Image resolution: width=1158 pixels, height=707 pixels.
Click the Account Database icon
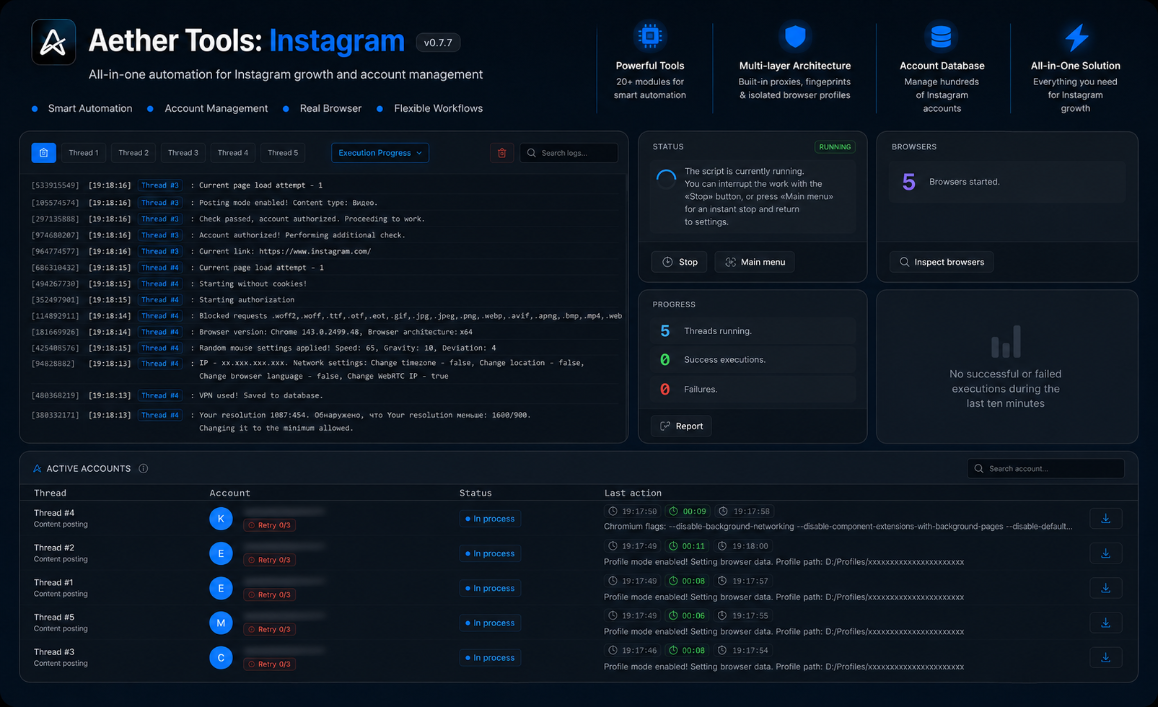[x=941, y=35]
